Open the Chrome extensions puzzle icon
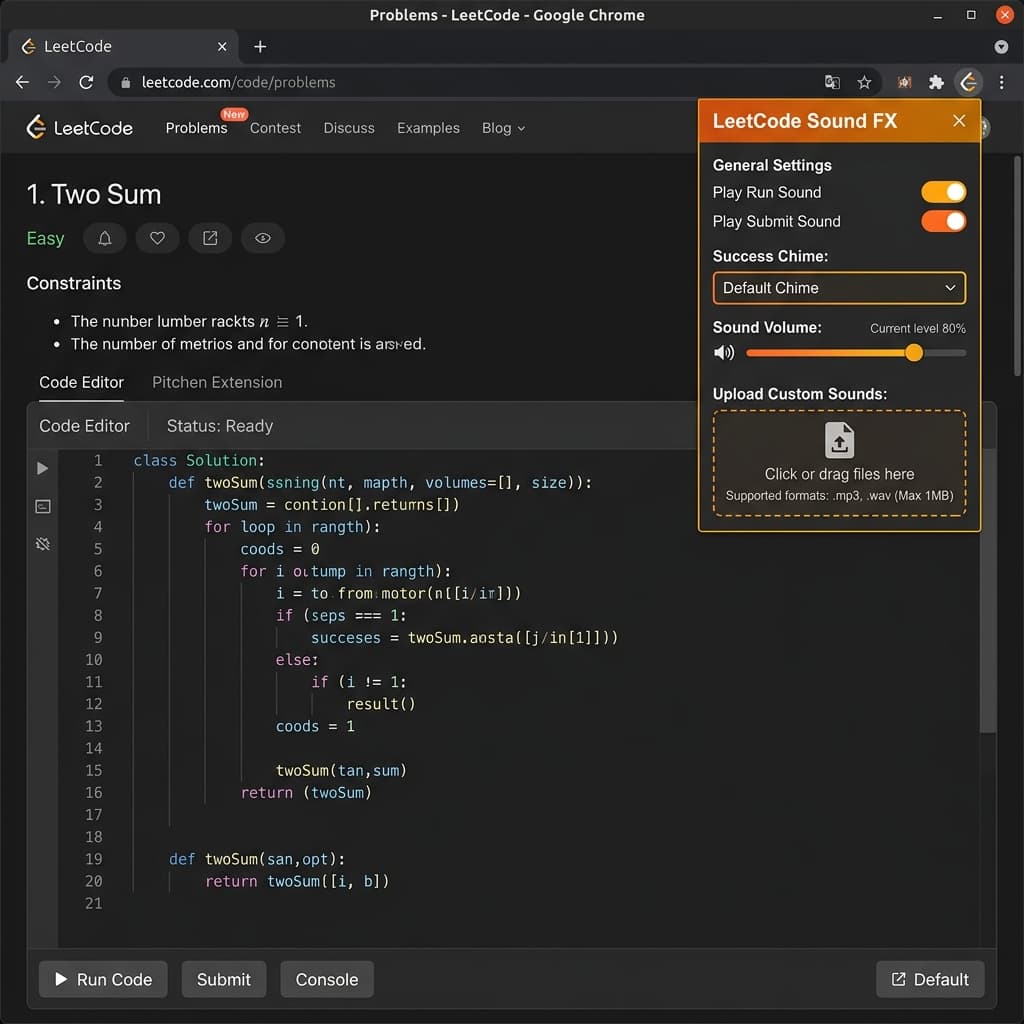 (x=936, y=82)
